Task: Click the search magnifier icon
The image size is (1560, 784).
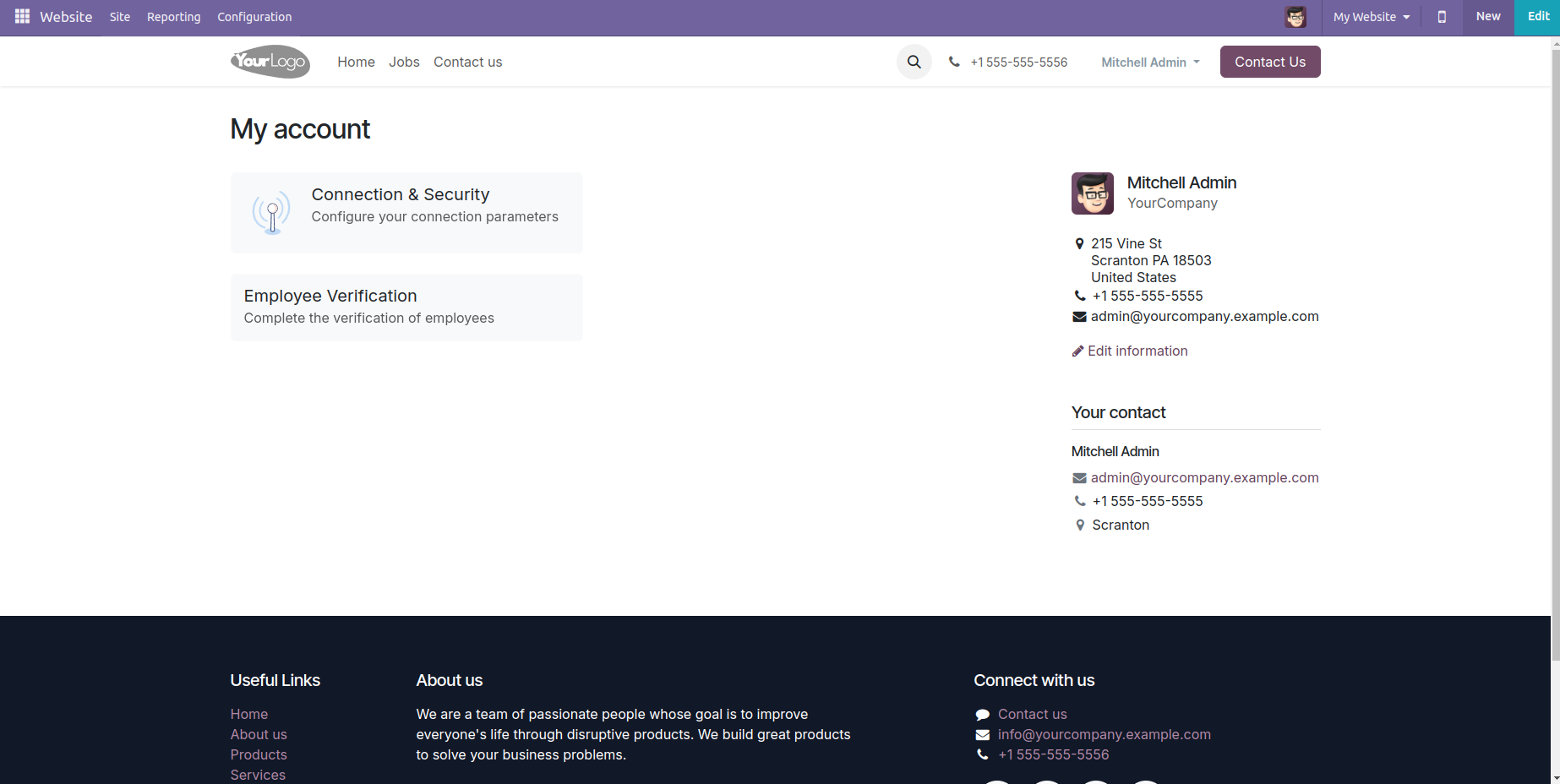Action: [914, 62]
